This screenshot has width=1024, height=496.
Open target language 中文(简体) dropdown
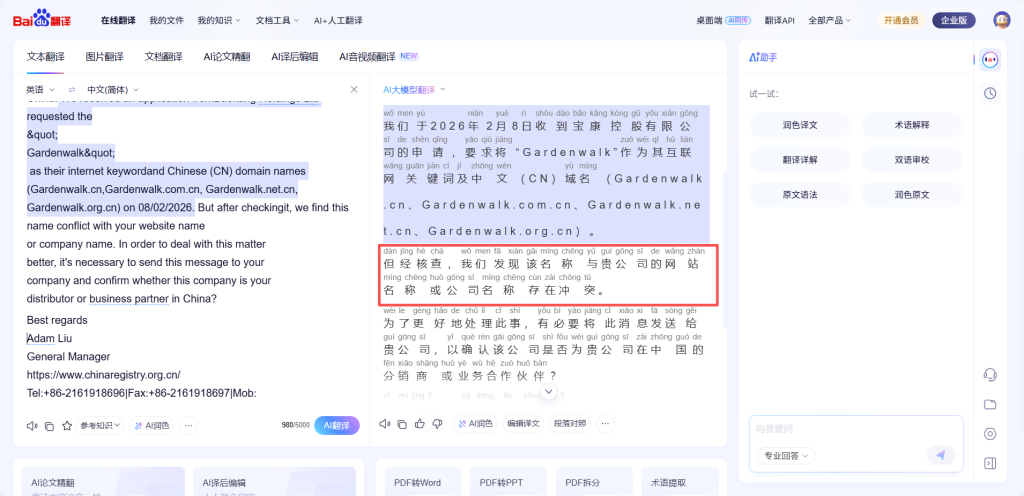pos(113,89)
